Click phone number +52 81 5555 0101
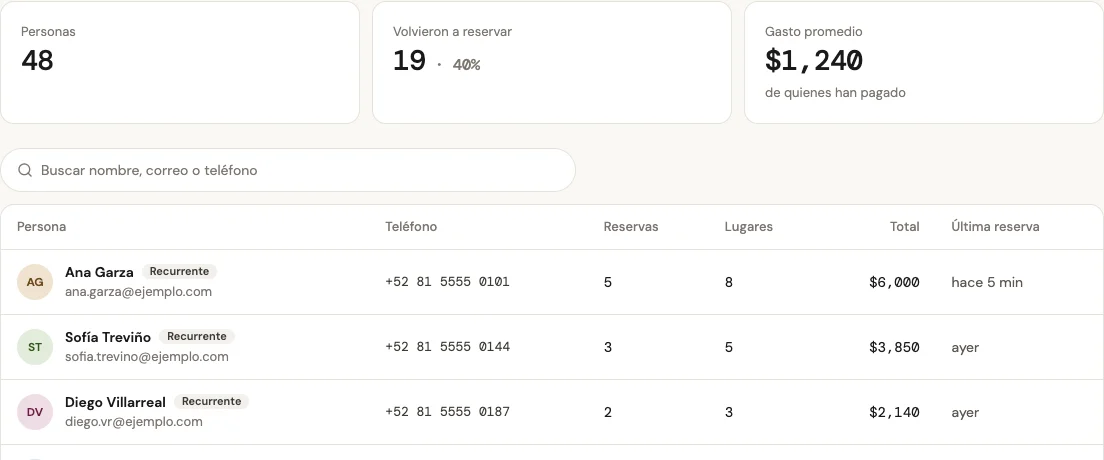Viewport: 1104px width, 460px height. 447,282
